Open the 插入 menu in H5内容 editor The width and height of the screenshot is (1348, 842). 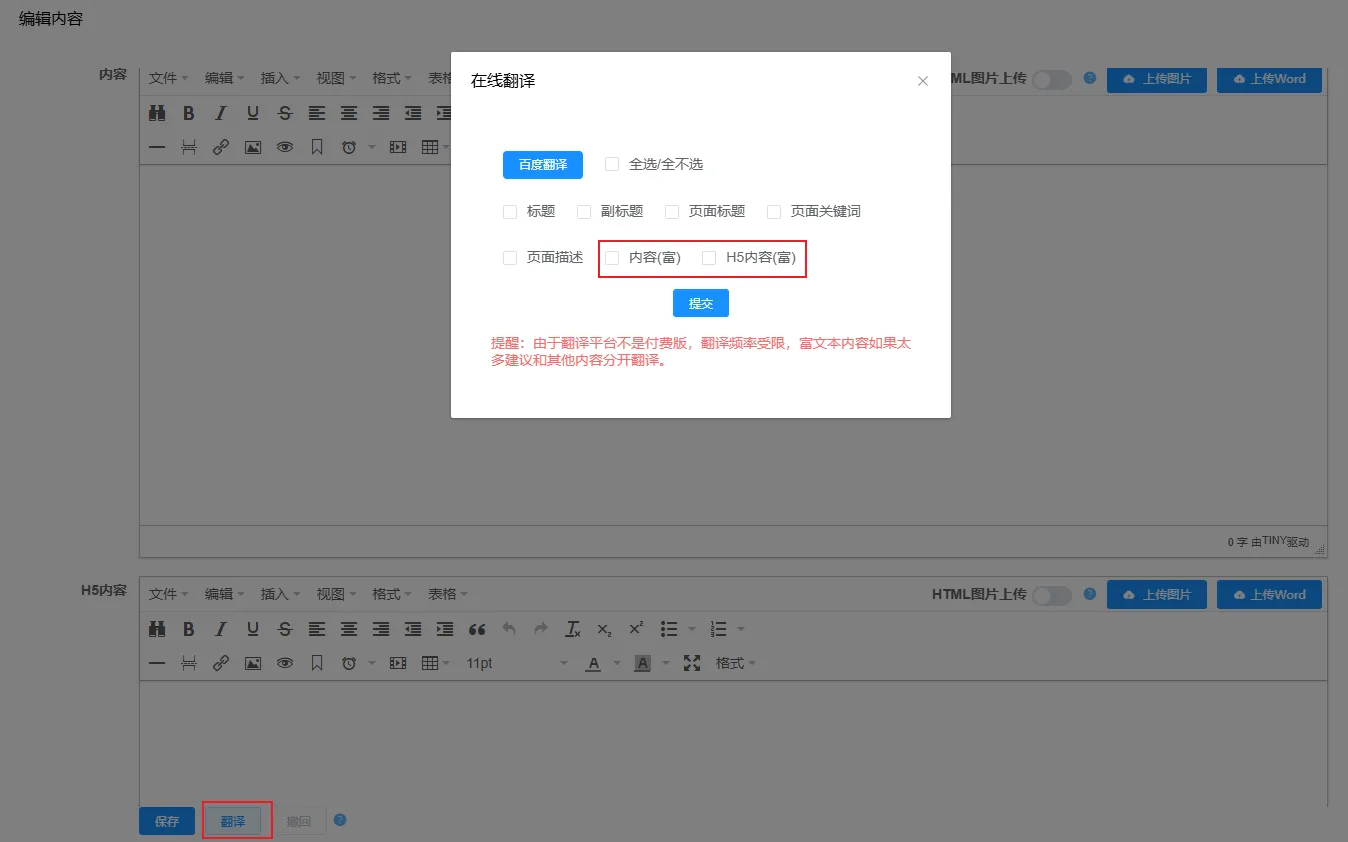pyautogui.click(x=279, y=594)
